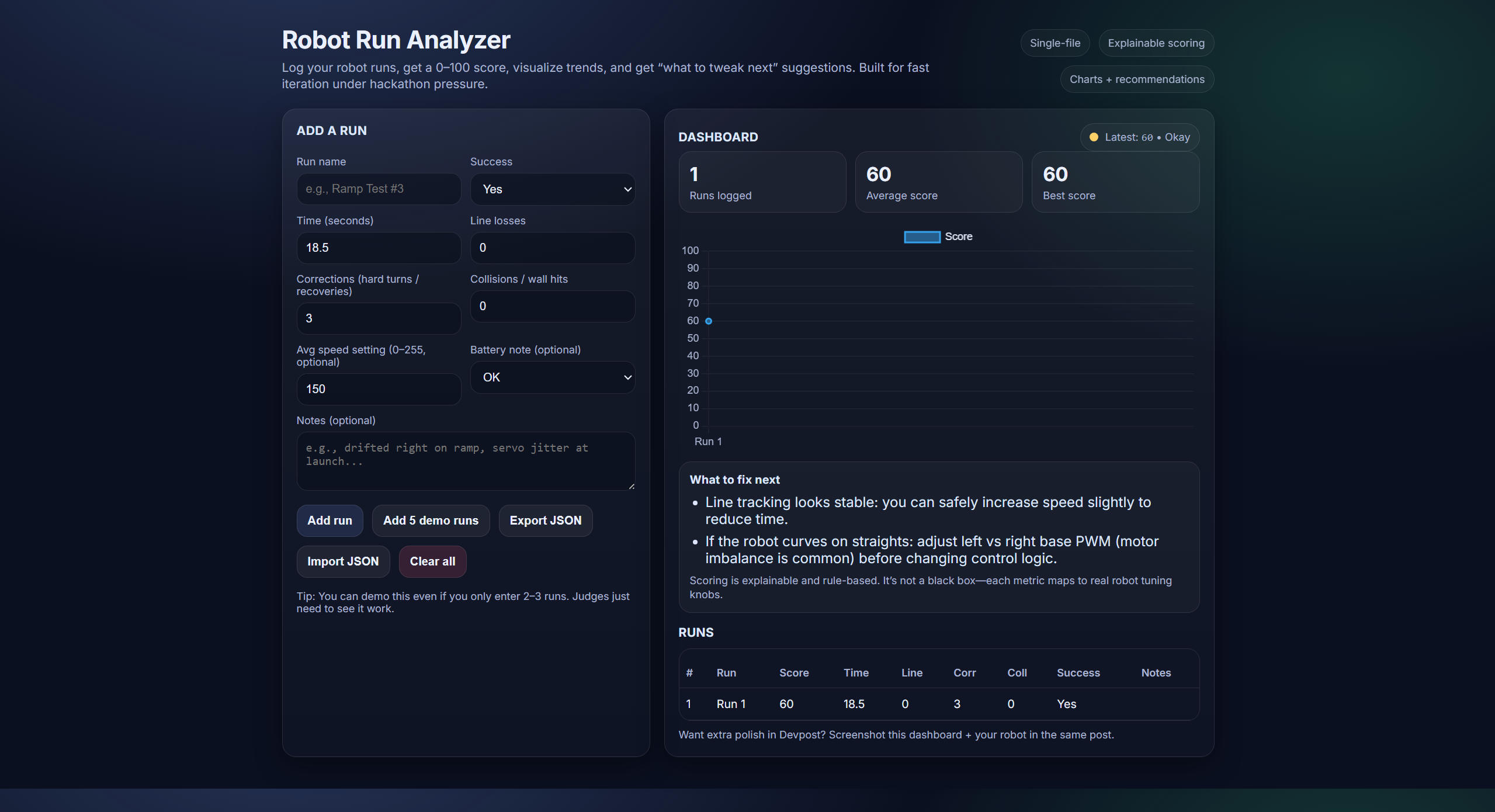
Task: Click Add 5 demo runs
Action: pos(430,520)
